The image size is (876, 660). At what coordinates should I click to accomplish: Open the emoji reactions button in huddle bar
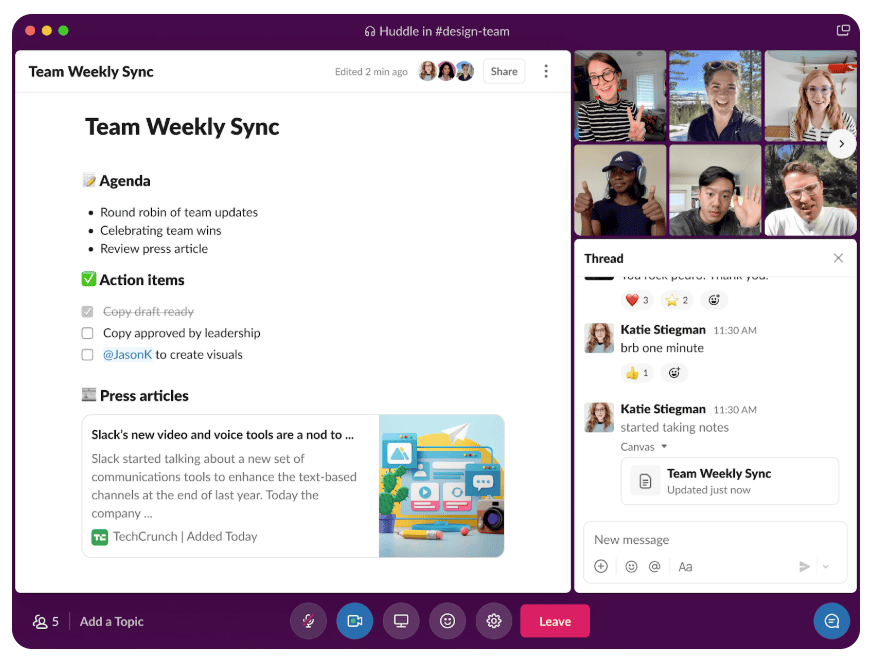pyautogui.click(x=447, y=621)
